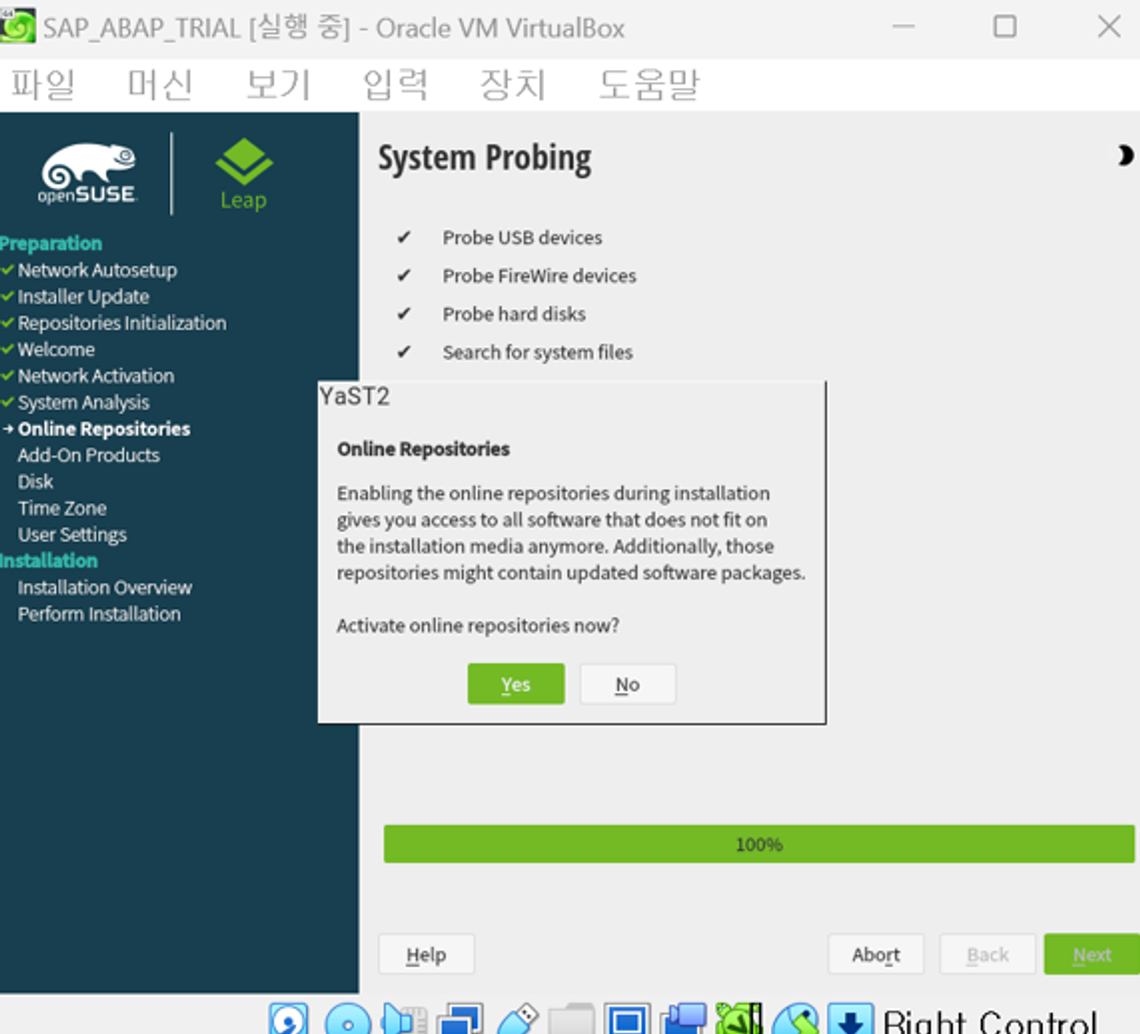Click Probe FireWire devices entry
This screenshot has height=1034, width=1140.
[x=539, y=276]
